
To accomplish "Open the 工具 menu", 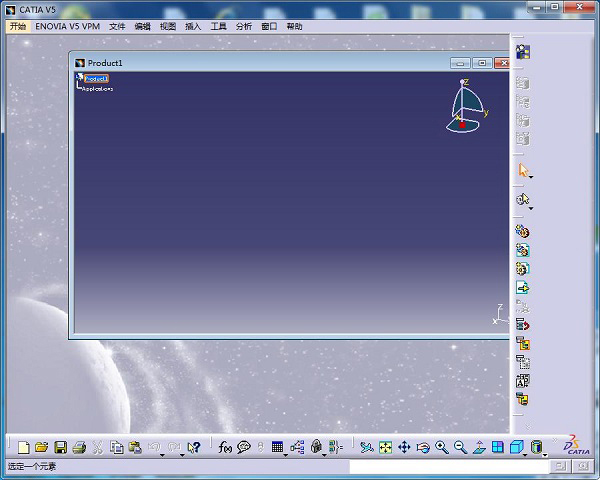I will coord(218,26).
